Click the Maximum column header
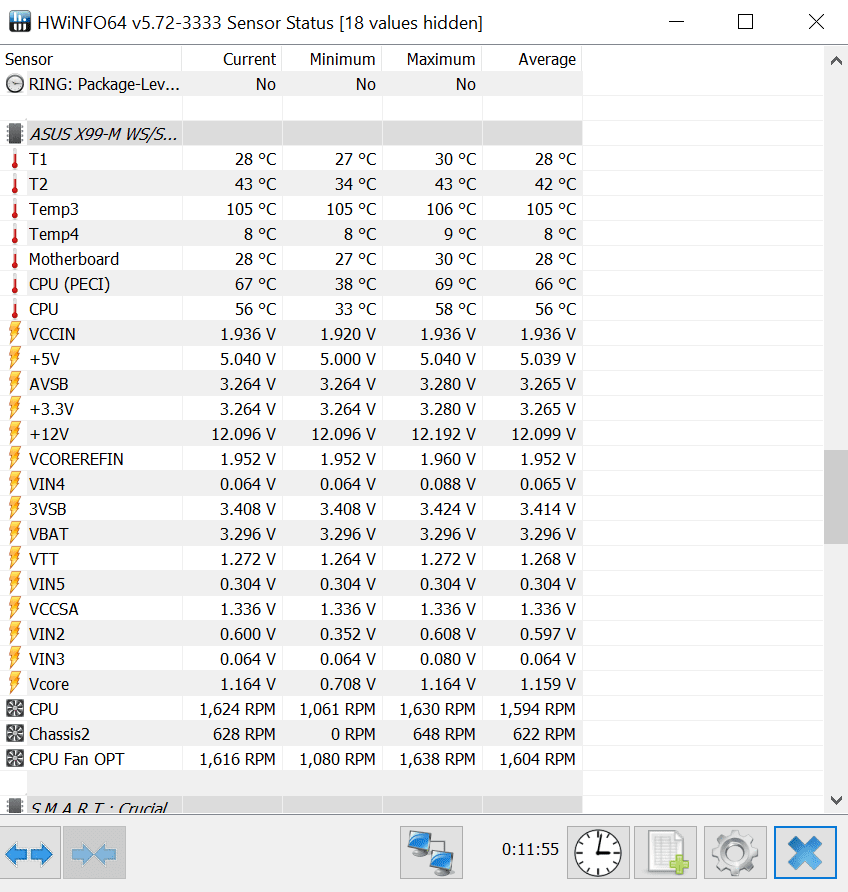Image resolution: width=848 pixels, height=892 pixels. [432, 59]
